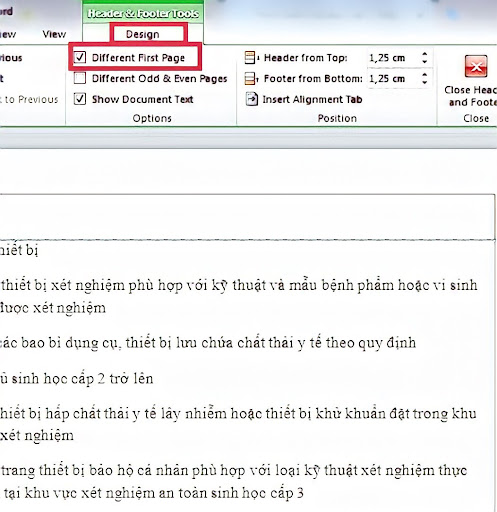Decrease Header from Top value
The height and width of the screenshot is (512, 497).
424,61
